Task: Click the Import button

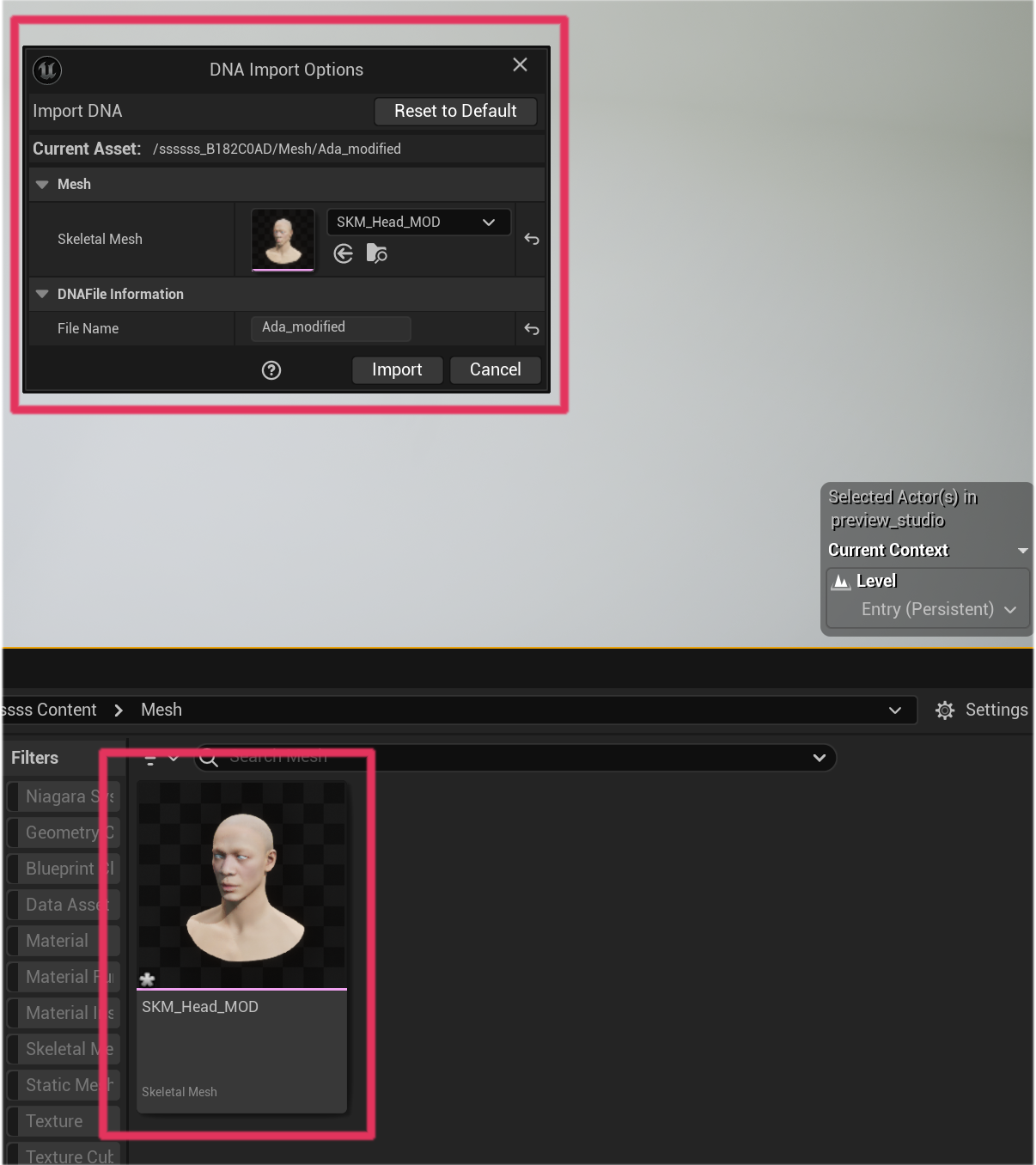Action: coord(397,370)
